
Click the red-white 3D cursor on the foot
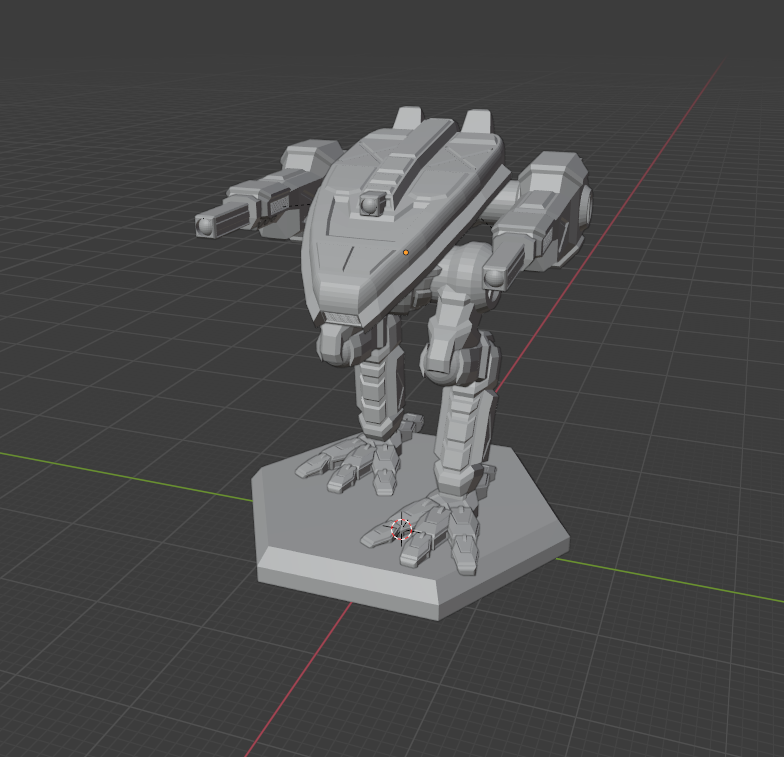click(401, 530)
